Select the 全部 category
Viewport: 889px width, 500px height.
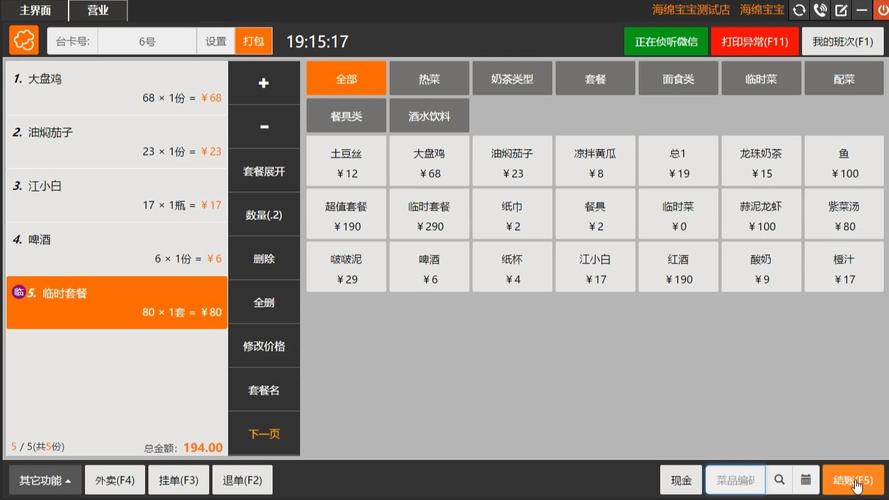point(346,79)
